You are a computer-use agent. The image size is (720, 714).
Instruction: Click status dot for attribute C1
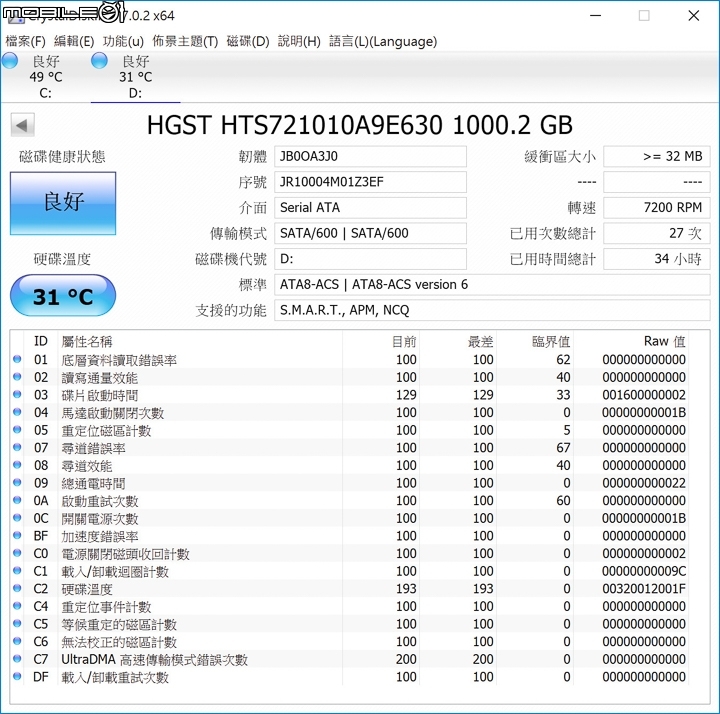[17, 570]
